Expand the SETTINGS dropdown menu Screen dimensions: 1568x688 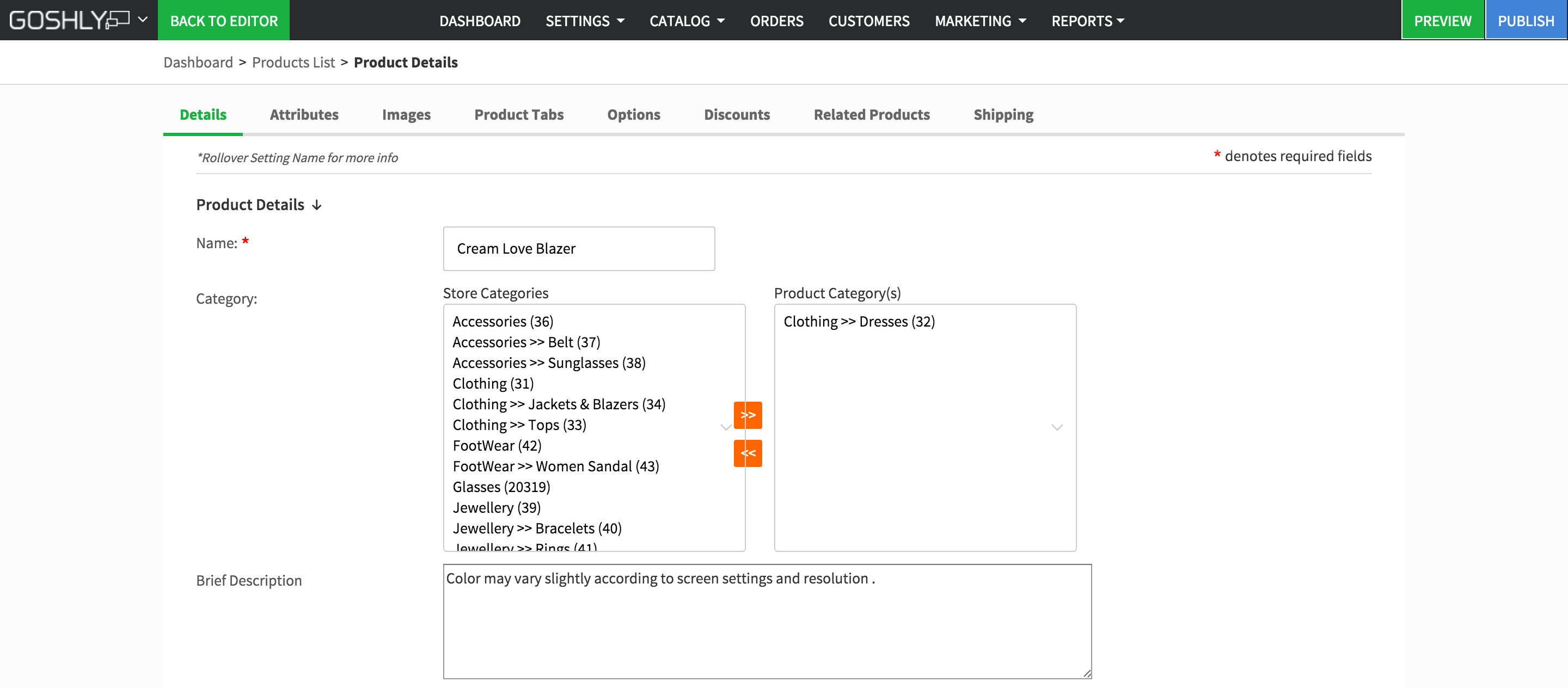pyautogui.click(x=585, y=21)
